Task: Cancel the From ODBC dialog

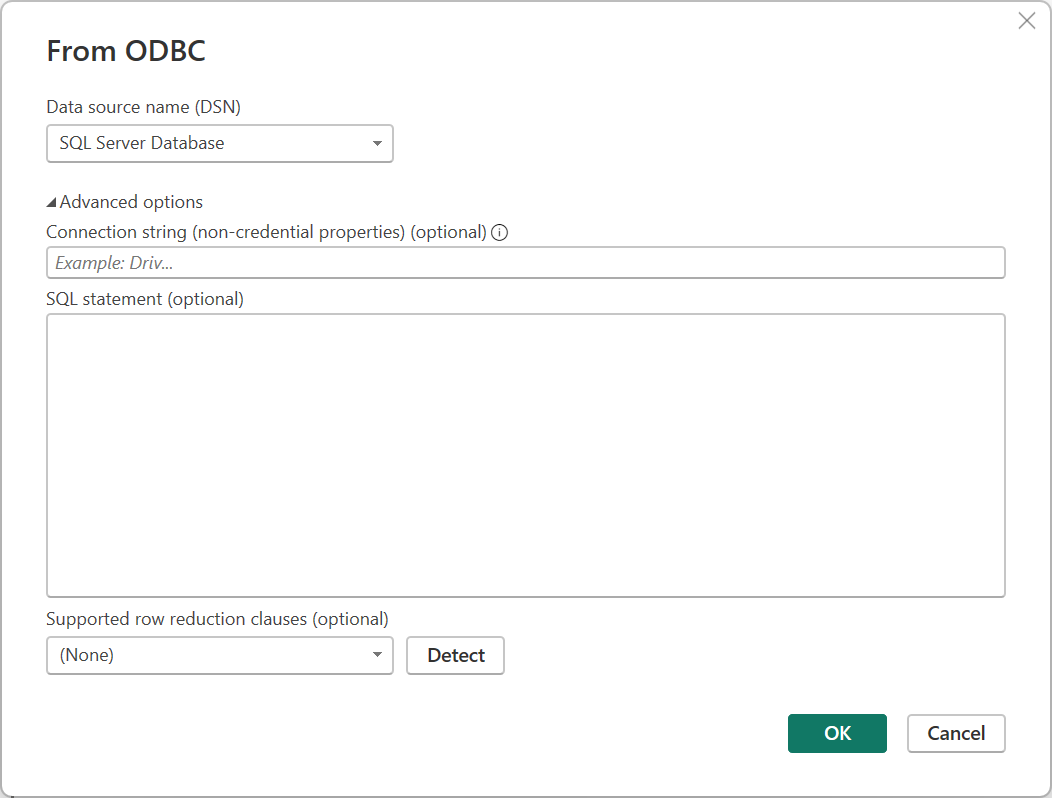Action: pyautogui.click(x=956, y=733)
